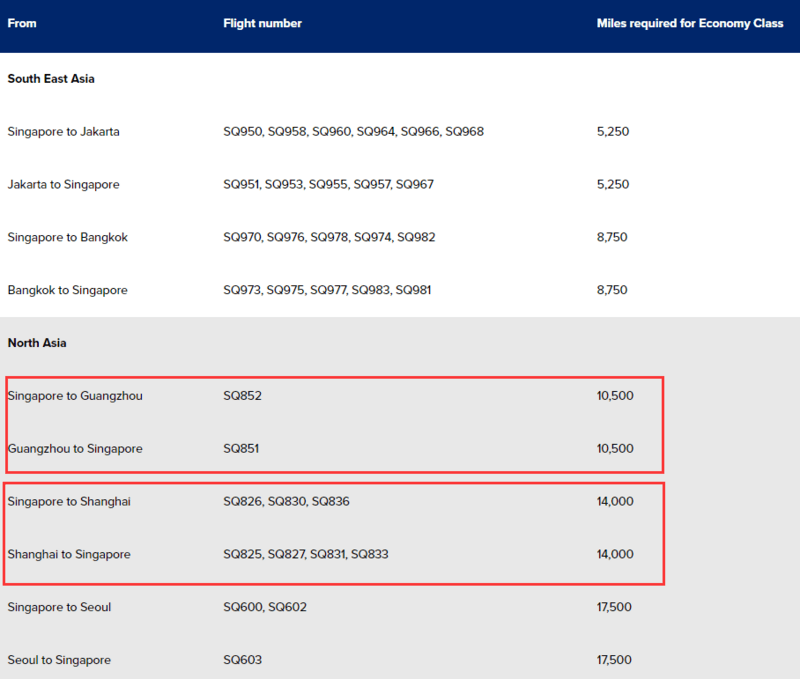This screenshot has width=800, height=679.
Task: Click the 'Flight number' column header
Action: [262, 23]
